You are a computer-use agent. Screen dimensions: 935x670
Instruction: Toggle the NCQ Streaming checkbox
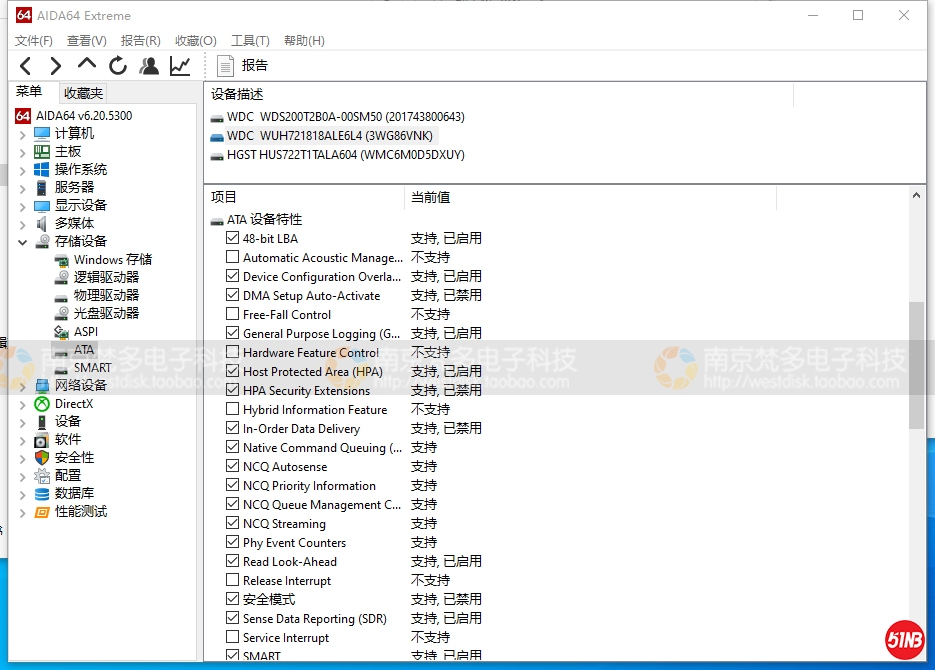pos(233,523)
